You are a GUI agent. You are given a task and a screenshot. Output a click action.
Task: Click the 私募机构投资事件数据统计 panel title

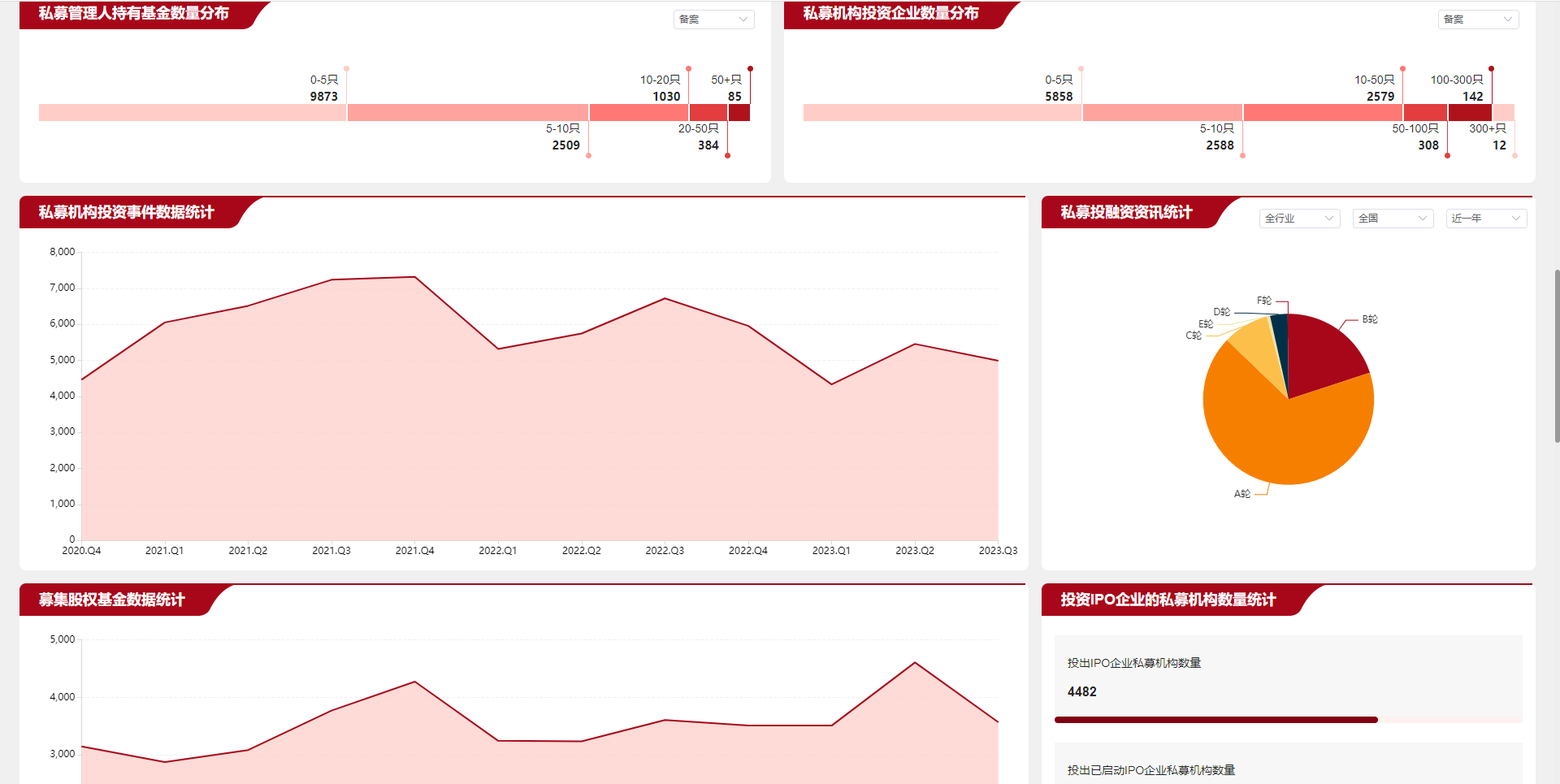tap(126, 213)
